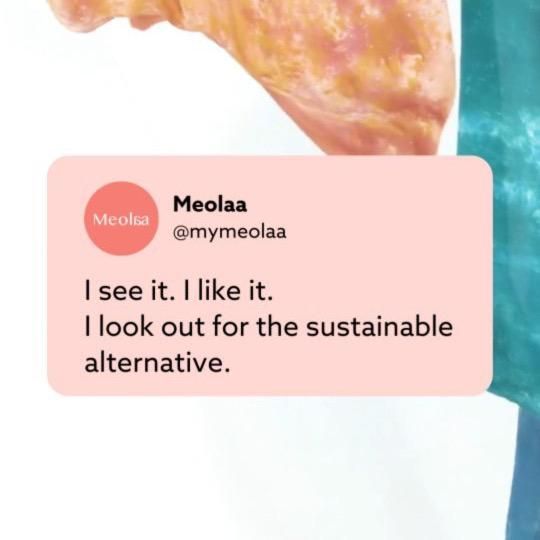Click the phrase "I look out for"

[x=167, y=327]
